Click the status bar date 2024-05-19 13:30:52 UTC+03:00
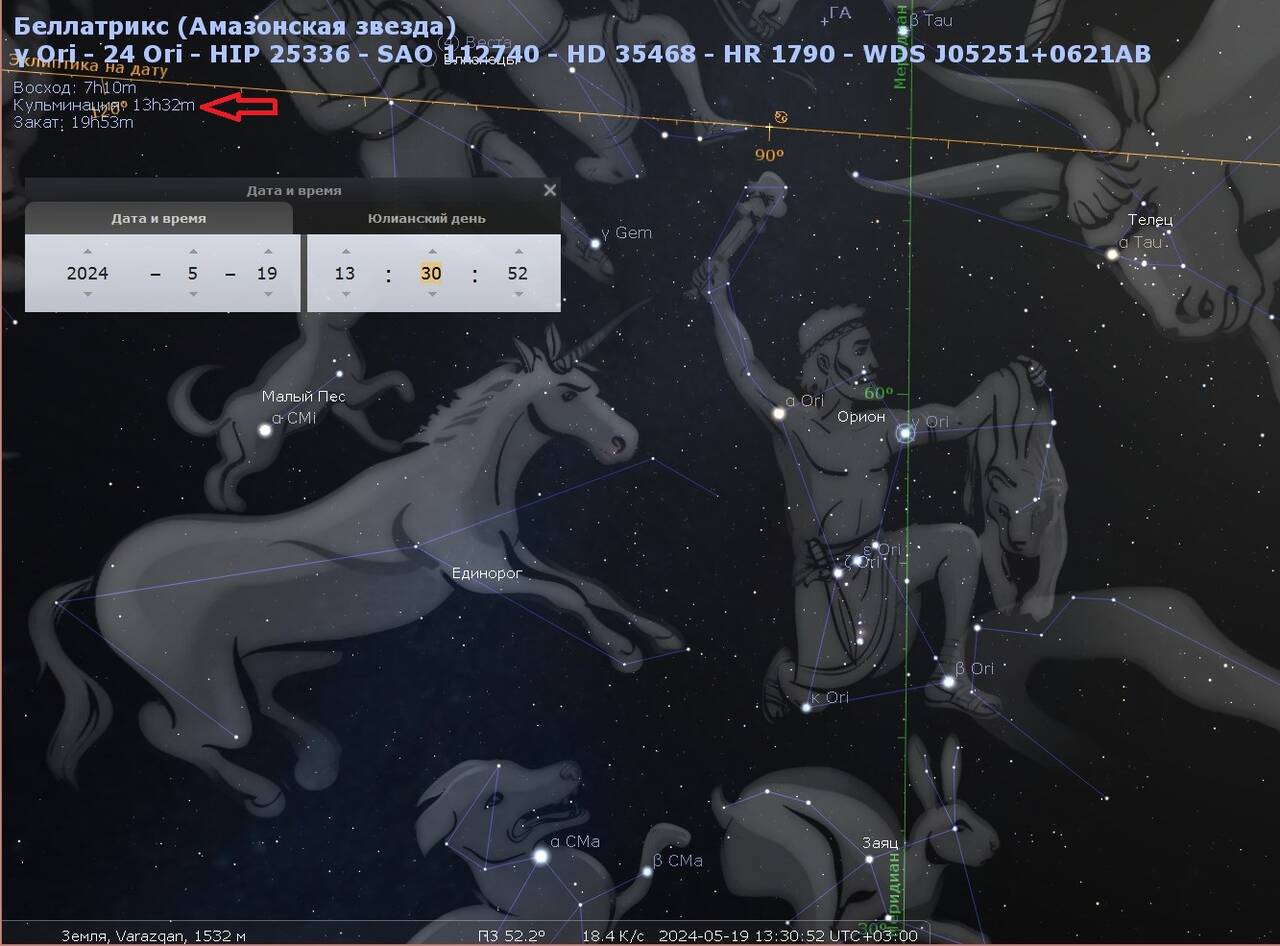 788,936
